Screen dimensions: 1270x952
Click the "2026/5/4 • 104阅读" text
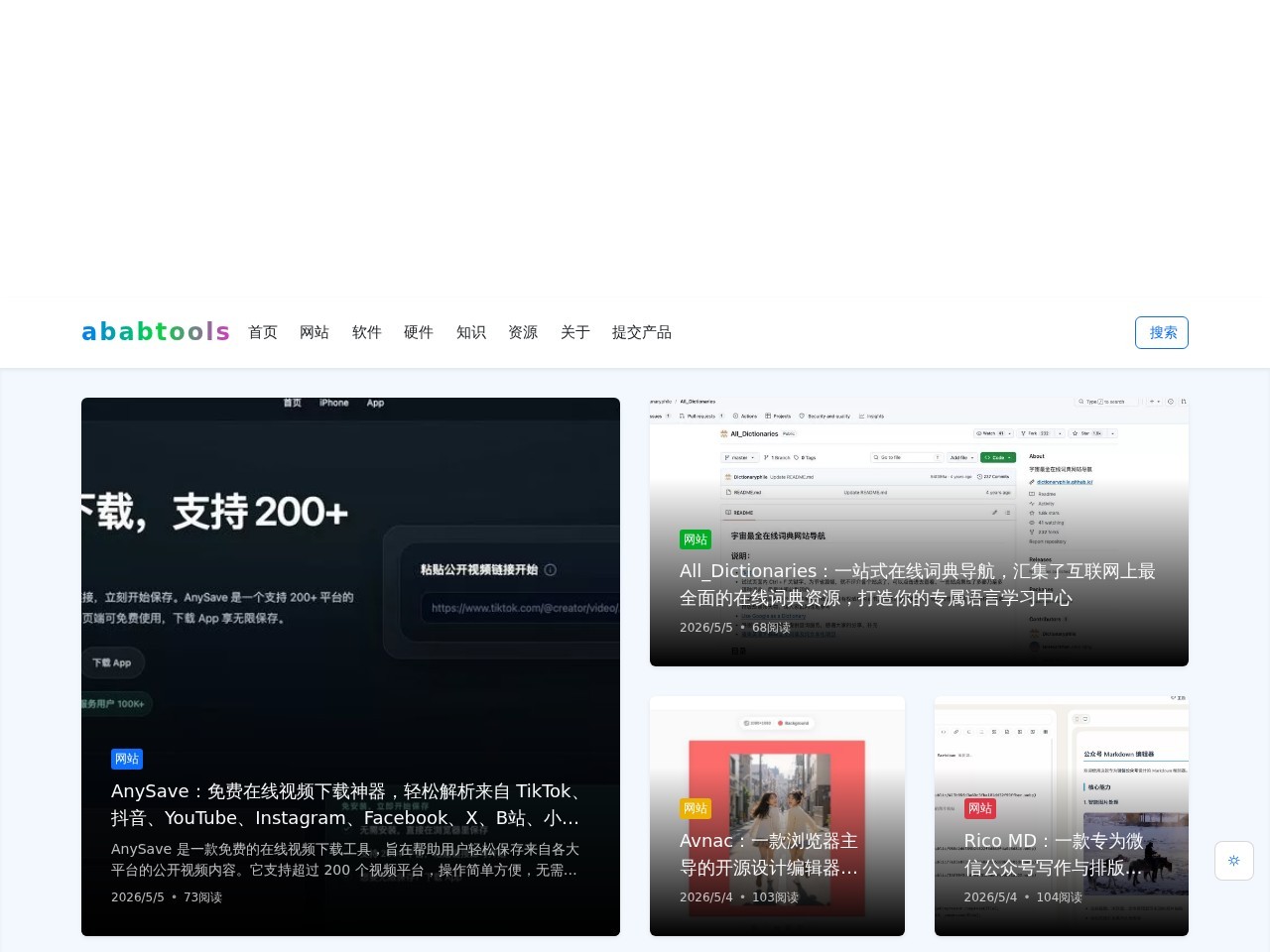tap(1024, 897)
